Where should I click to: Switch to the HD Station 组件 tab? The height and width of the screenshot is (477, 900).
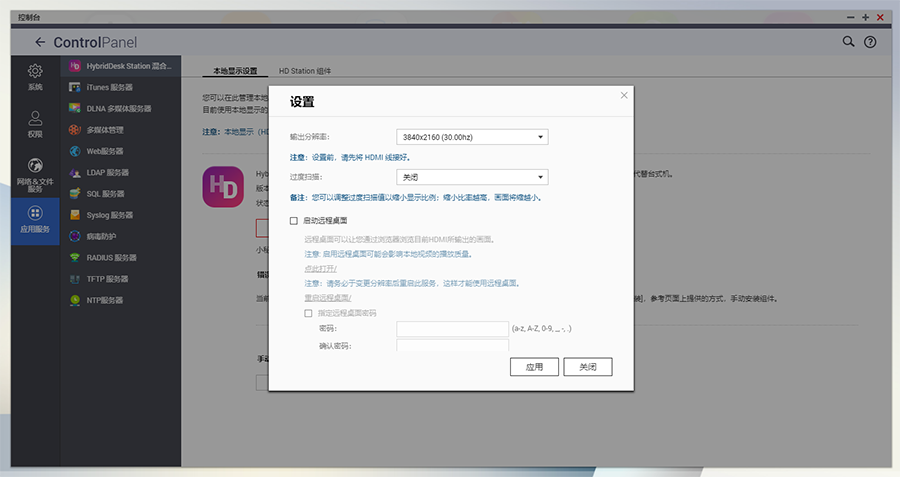pos(305,71)
